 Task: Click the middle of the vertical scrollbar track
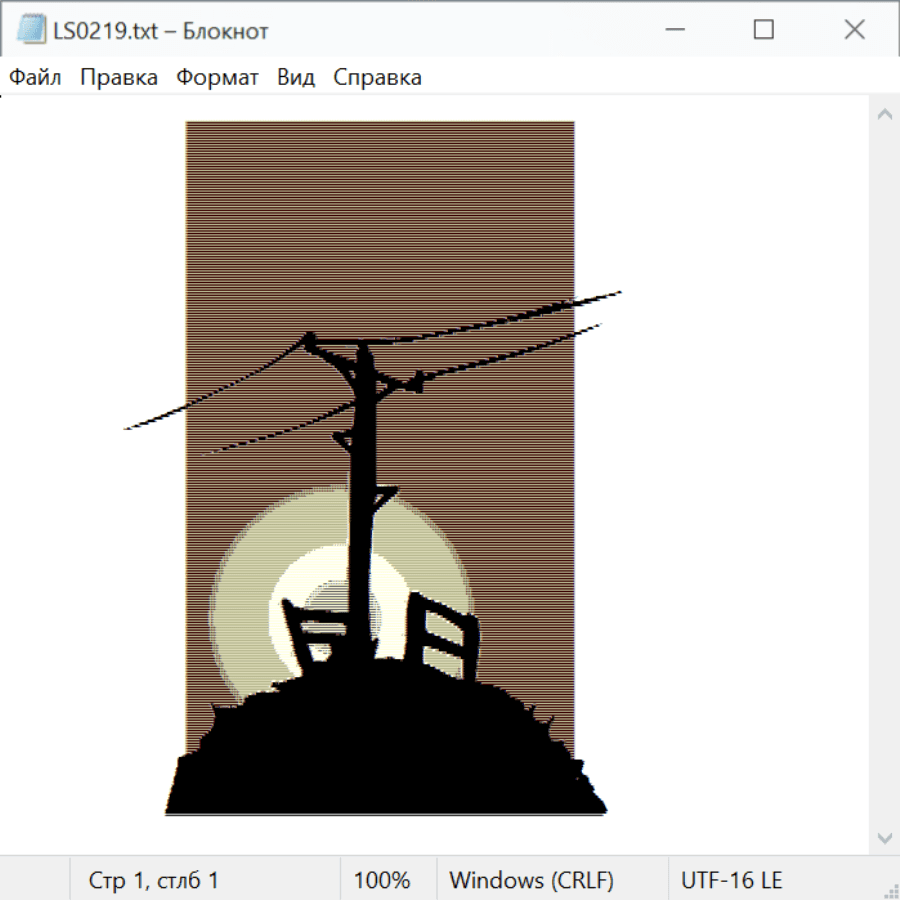pyautogui.click(x=884, y=476)
